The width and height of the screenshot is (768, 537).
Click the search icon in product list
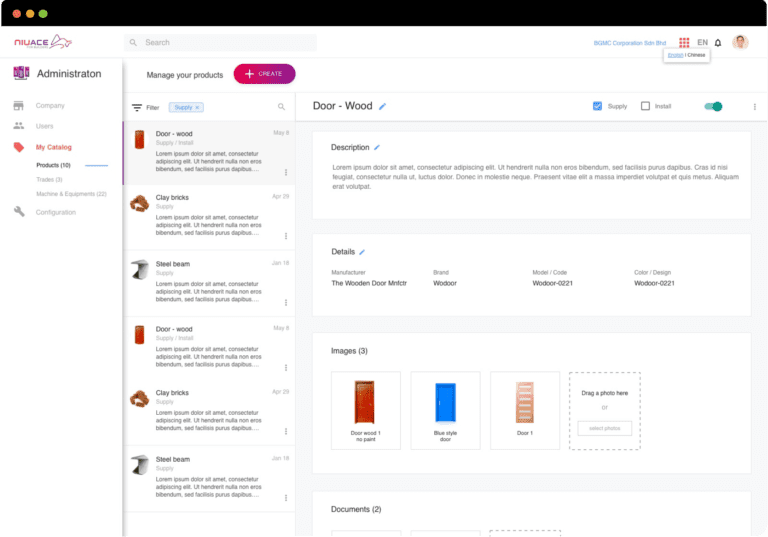(282, 107)
